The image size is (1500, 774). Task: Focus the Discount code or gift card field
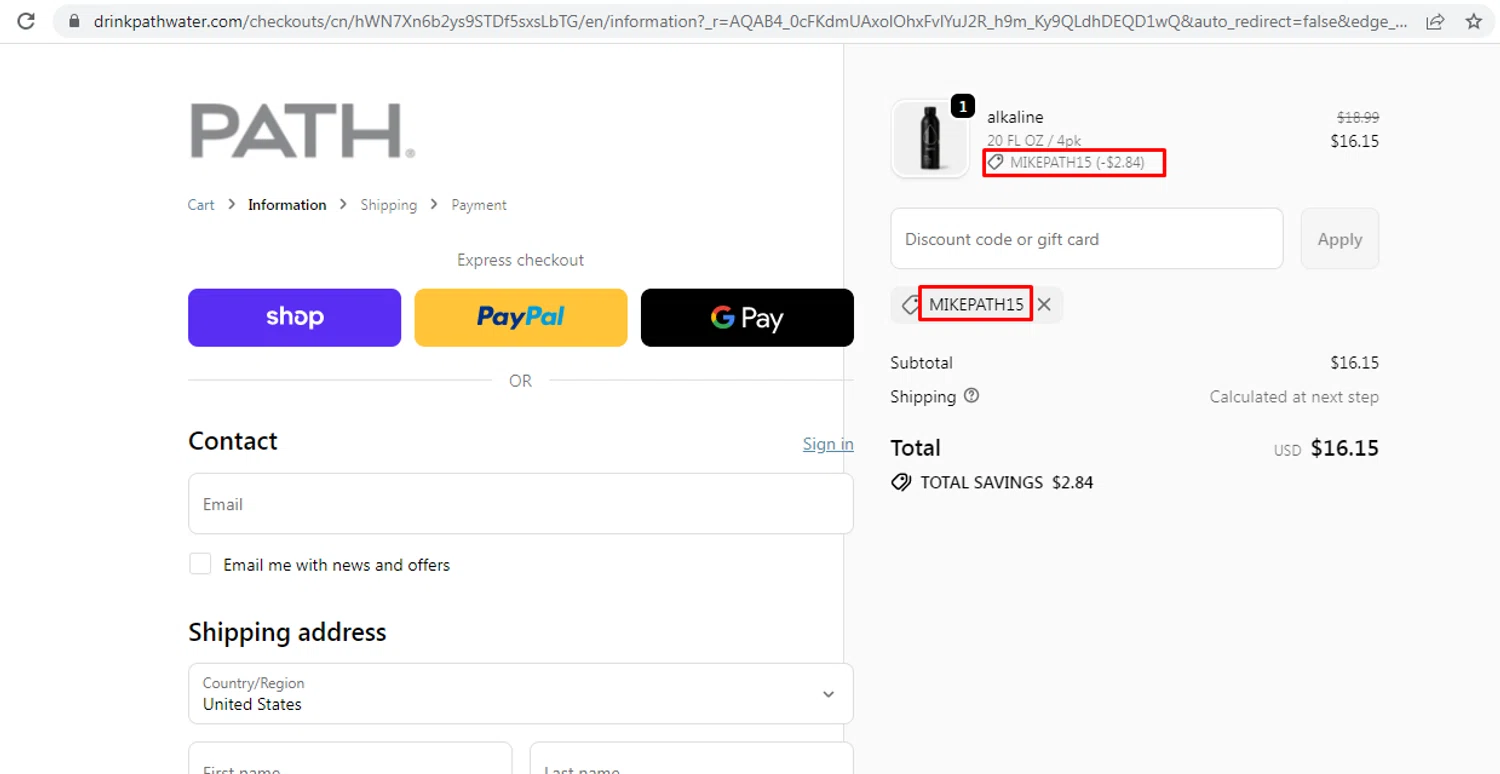[1087, 239]
